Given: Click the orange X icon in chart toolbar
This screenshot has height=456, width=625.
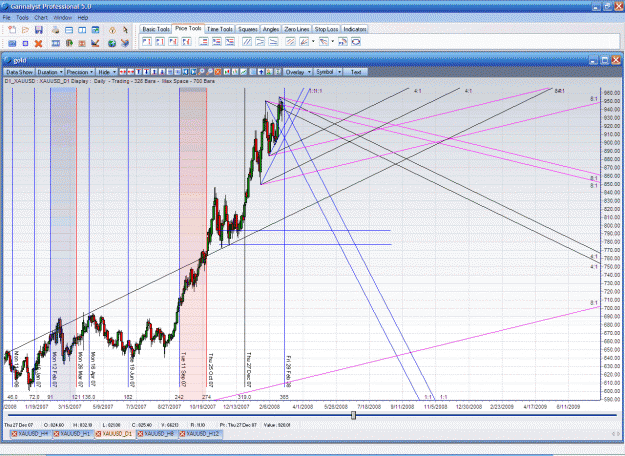Looking at the screenshot, I should tap(218, 72).
